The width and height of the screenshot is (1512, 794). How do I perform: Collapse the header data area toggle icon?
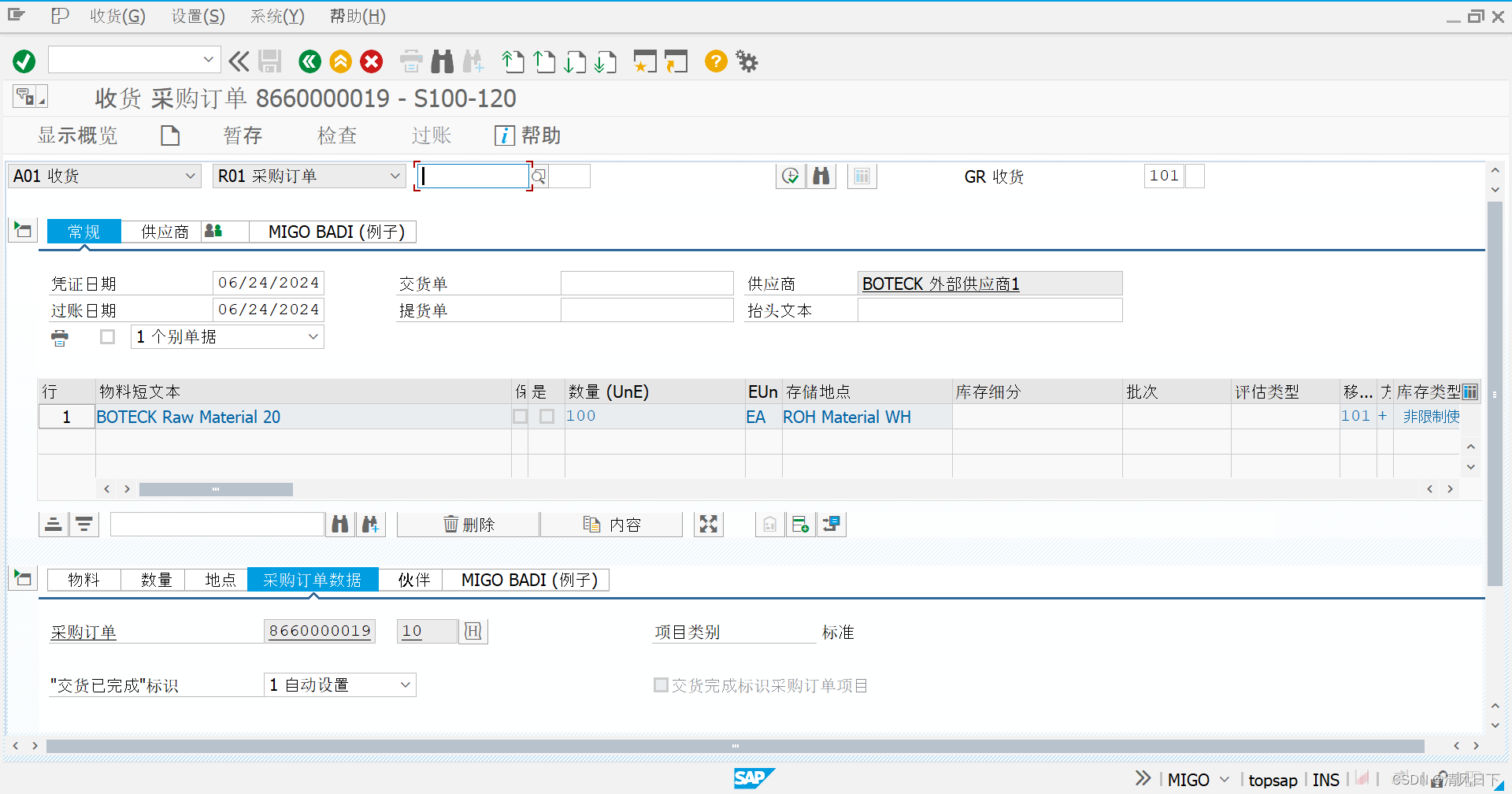[23, 230]
